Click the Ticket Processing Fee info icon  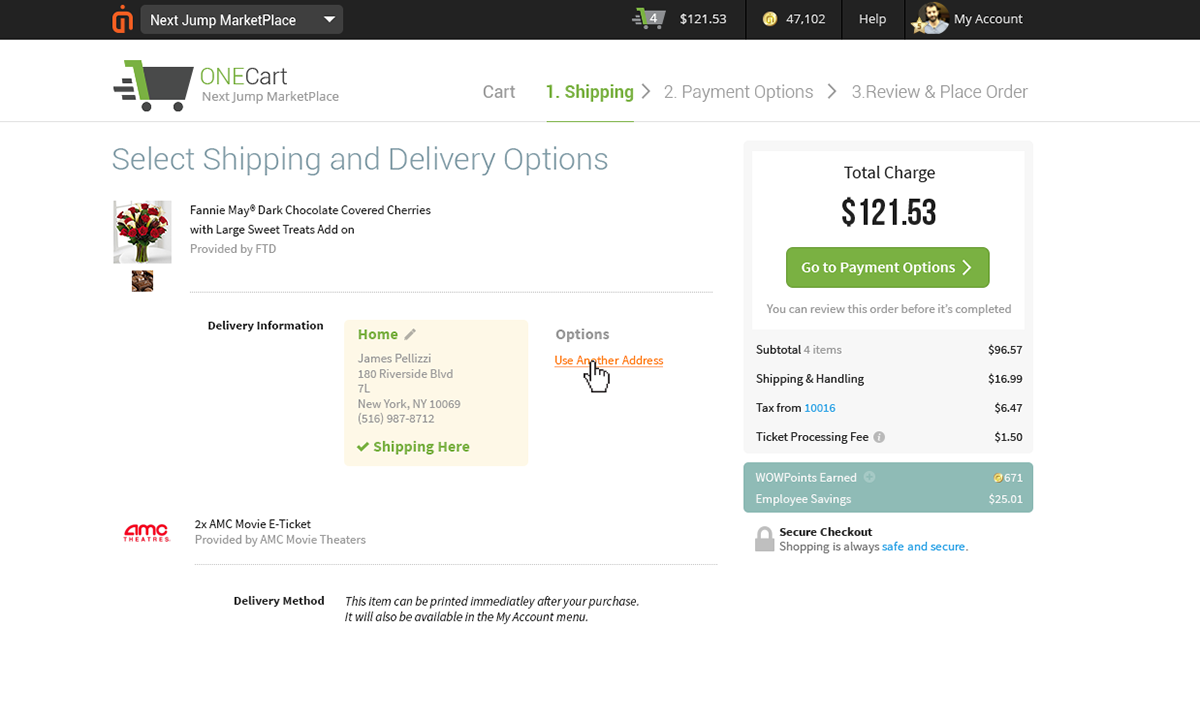point(879,437)
